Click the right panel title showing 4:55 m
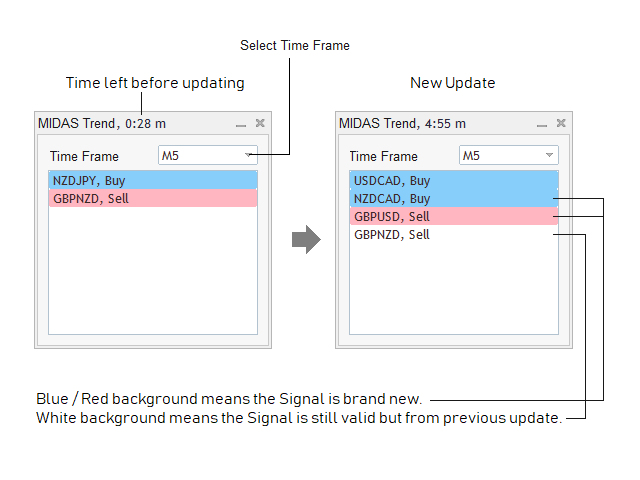640x480 pixels. [x=403, y=124]
